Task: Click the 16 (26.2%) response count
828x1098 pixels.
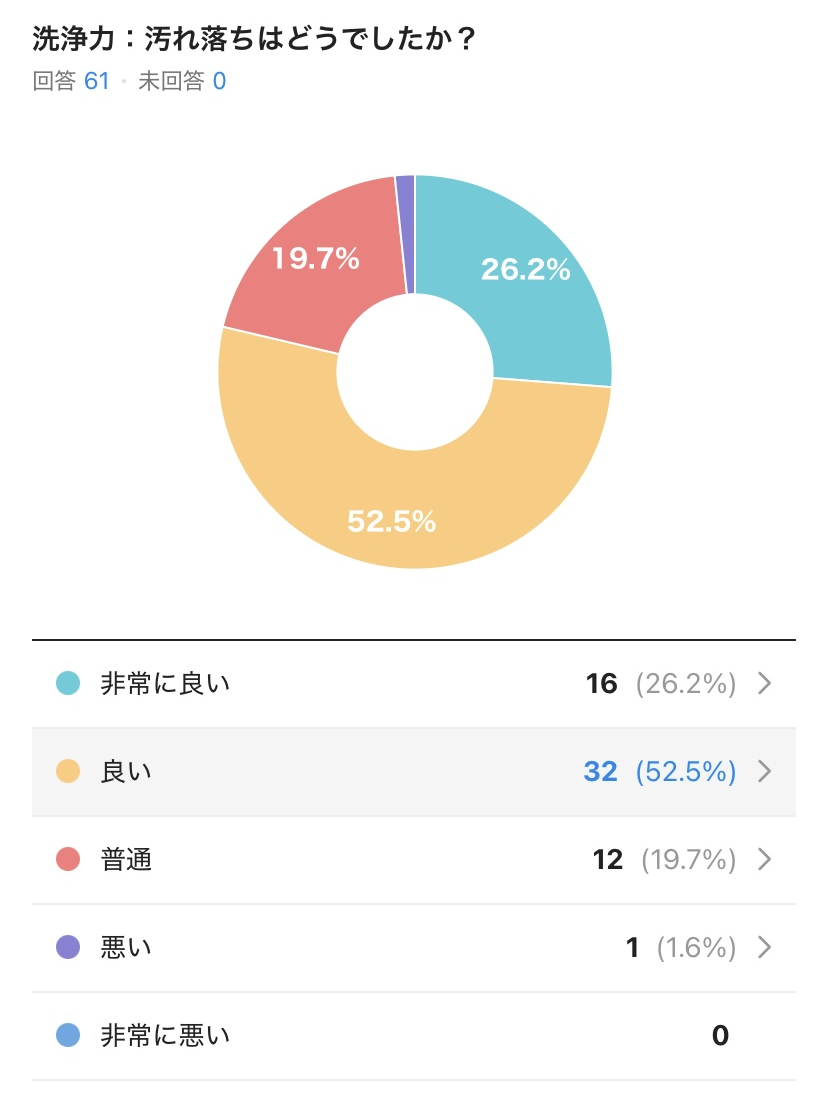Action: [x=661, y=683]
